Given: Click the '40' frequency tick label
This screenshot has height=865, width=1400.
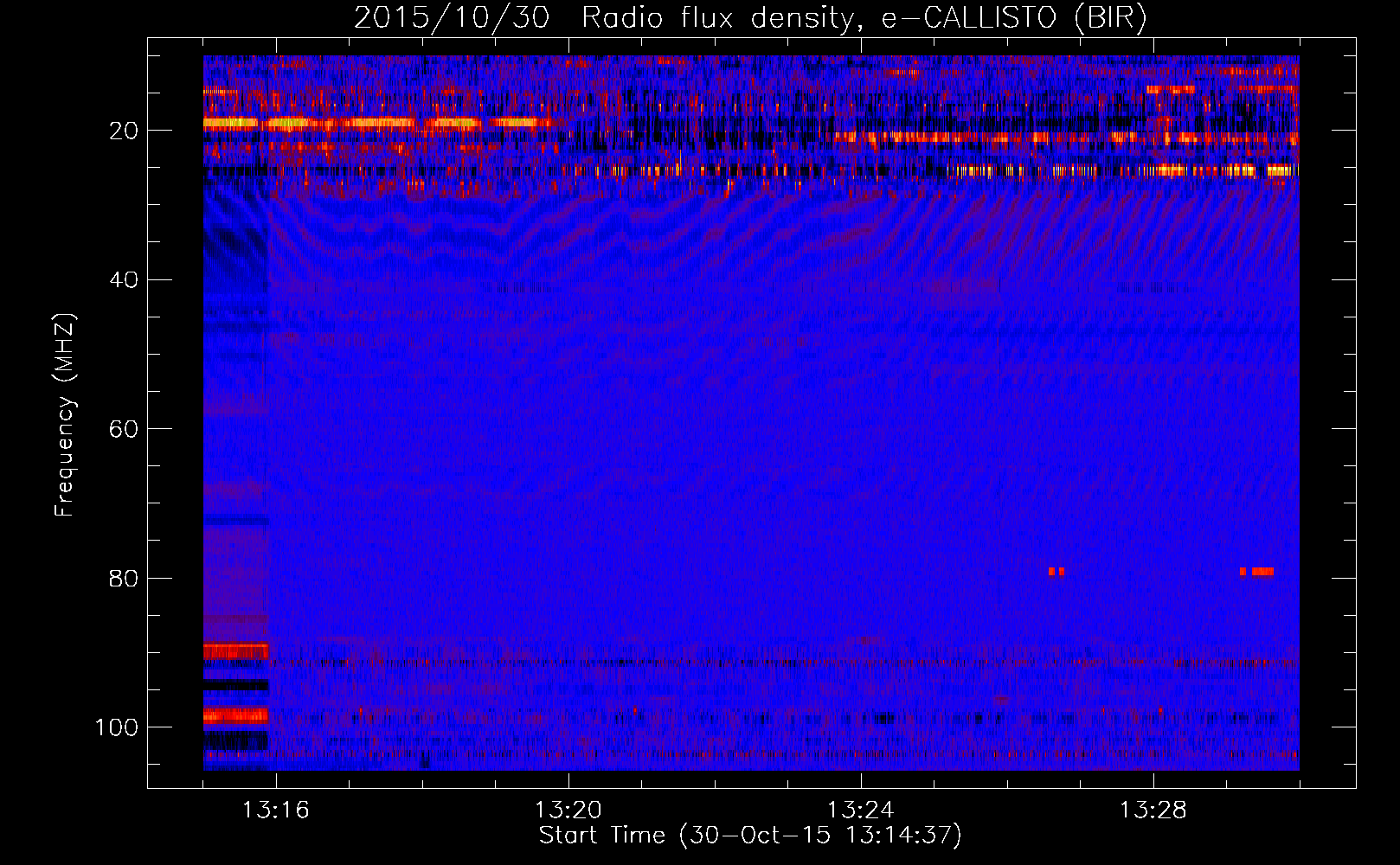Looking at the screenshot, I should click(124, 280).
